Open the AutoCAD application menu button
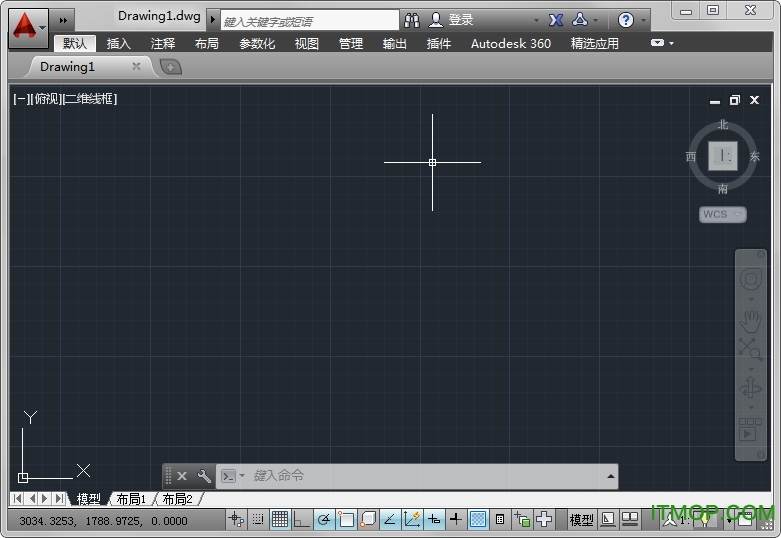This screenshot has height=538, width=781. (27, 26)
